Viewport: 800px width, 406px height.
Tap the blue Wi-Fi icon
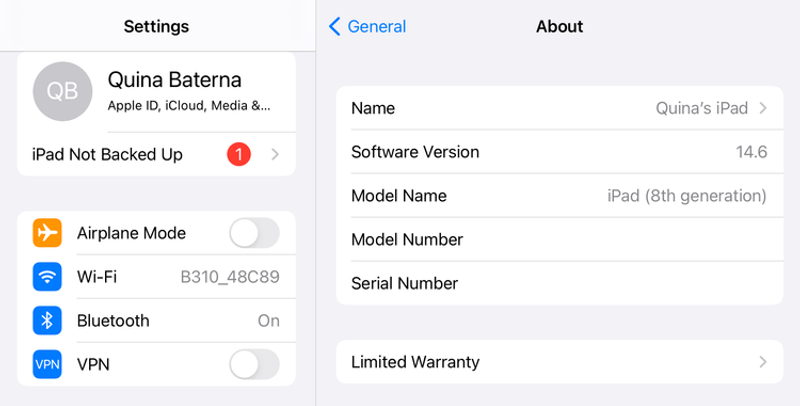pos(47,277)
